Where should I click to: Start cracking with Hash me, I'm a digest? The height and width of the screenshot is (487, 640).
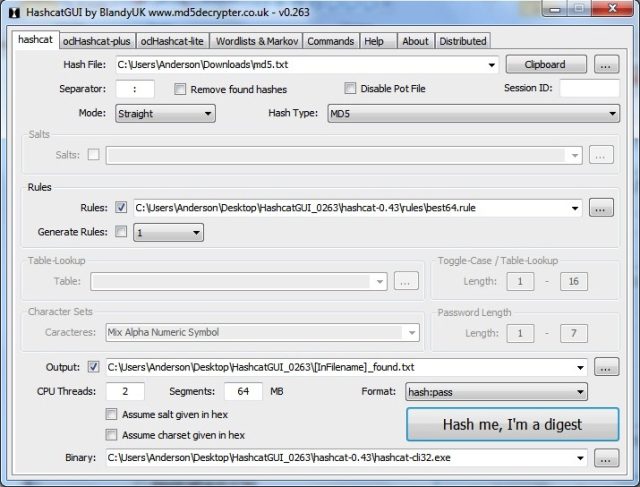point(512,424)
